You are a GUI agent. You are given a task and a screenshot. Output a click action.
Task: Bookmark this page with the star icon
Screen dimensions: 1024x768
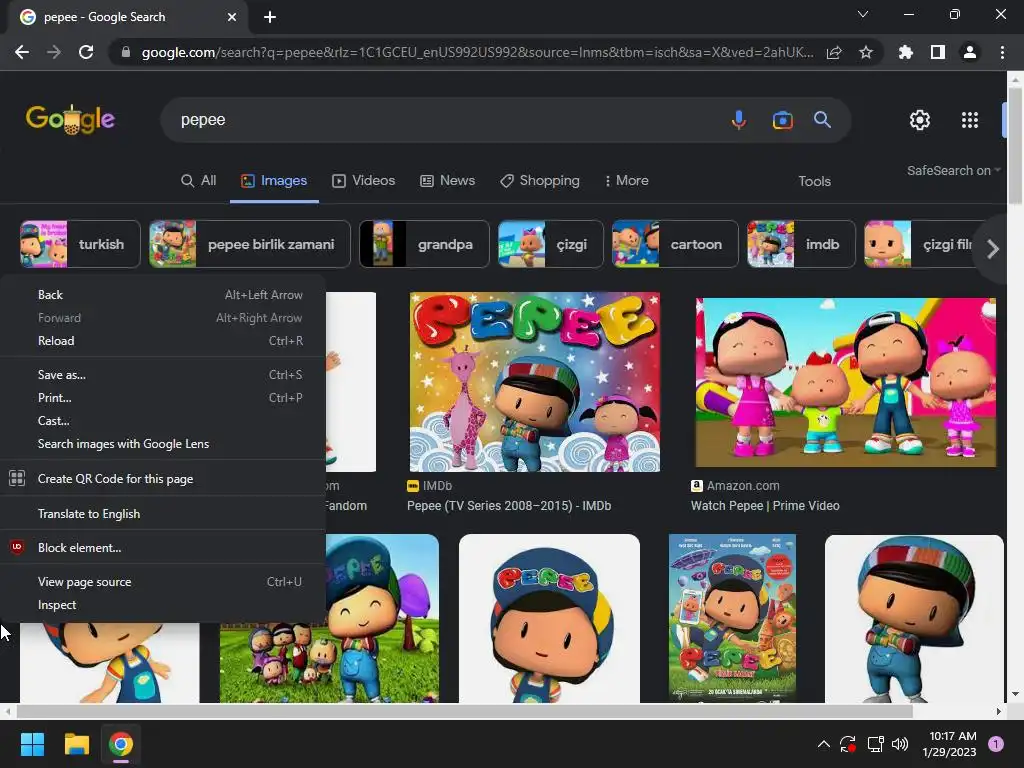click(866, 52)
